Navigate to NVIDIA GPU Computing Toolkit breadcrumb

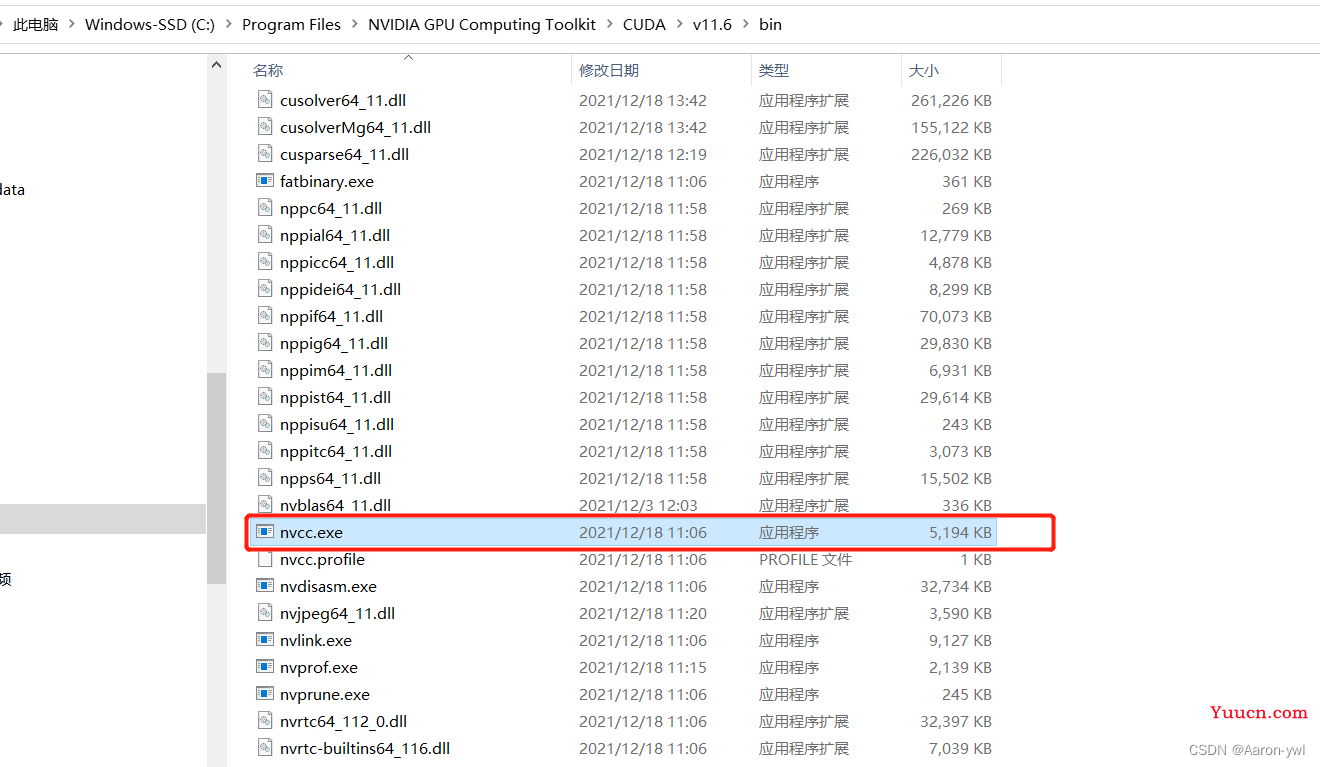[482, 25]
